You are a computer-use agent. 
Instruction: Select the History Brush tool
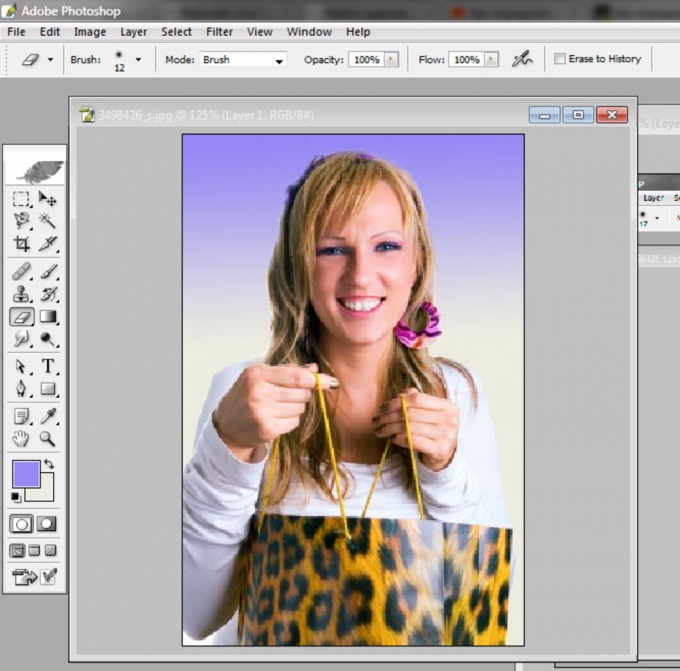49,294
